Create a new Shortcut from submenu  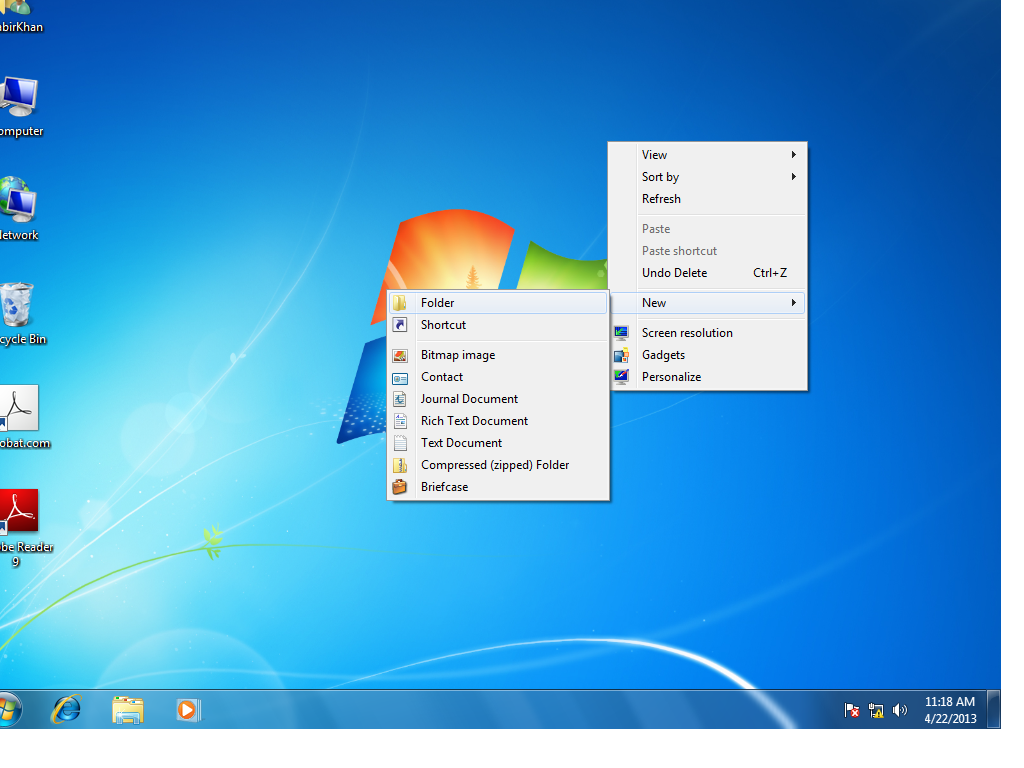tap(498, 325)
